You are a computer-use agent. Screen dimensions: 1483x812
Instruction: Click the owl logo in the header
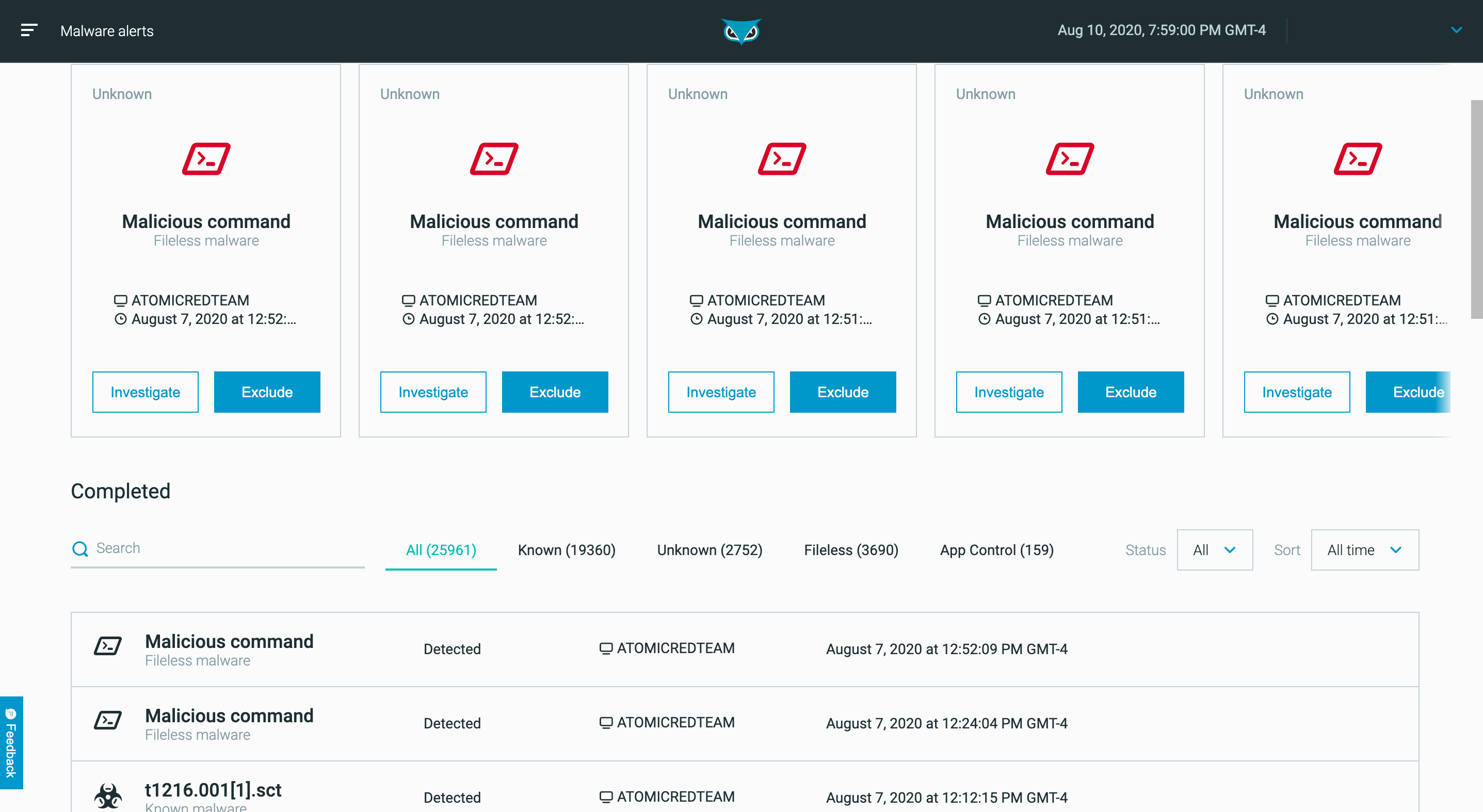point(741,31)
